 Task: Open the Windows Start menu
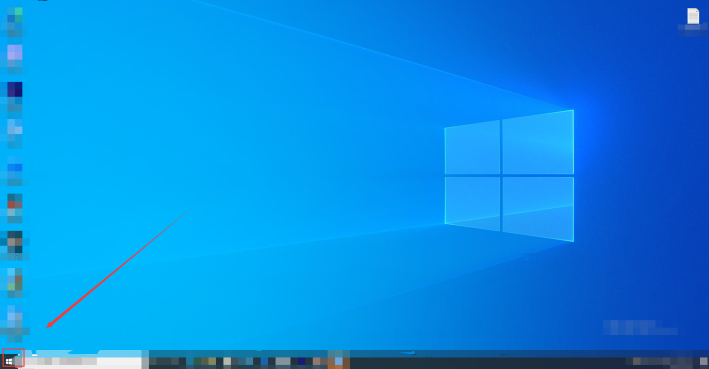tap(9, 361)
